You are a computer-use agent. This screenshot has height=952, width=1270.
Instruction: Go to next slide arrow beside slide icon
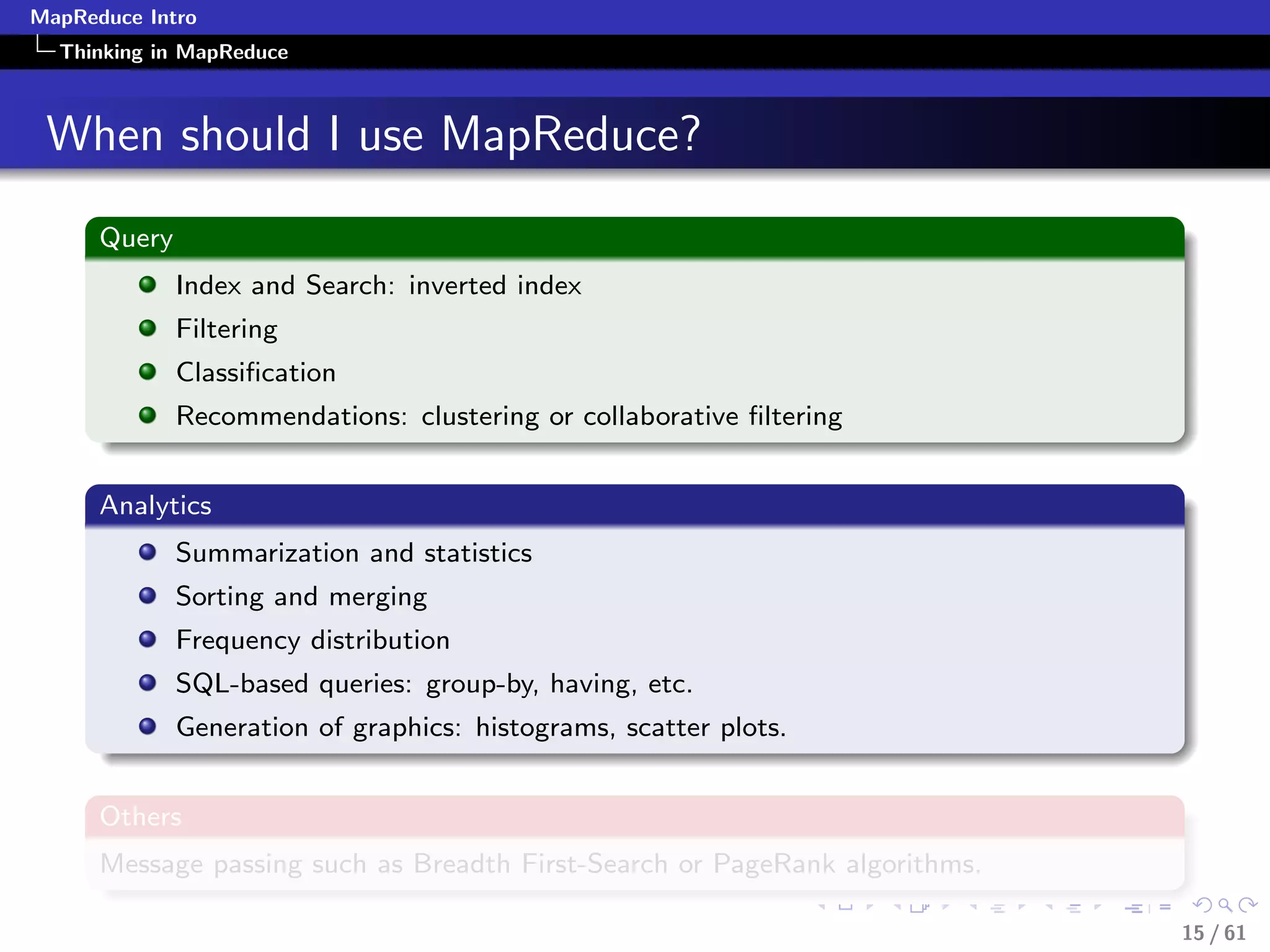coord(869,907)
